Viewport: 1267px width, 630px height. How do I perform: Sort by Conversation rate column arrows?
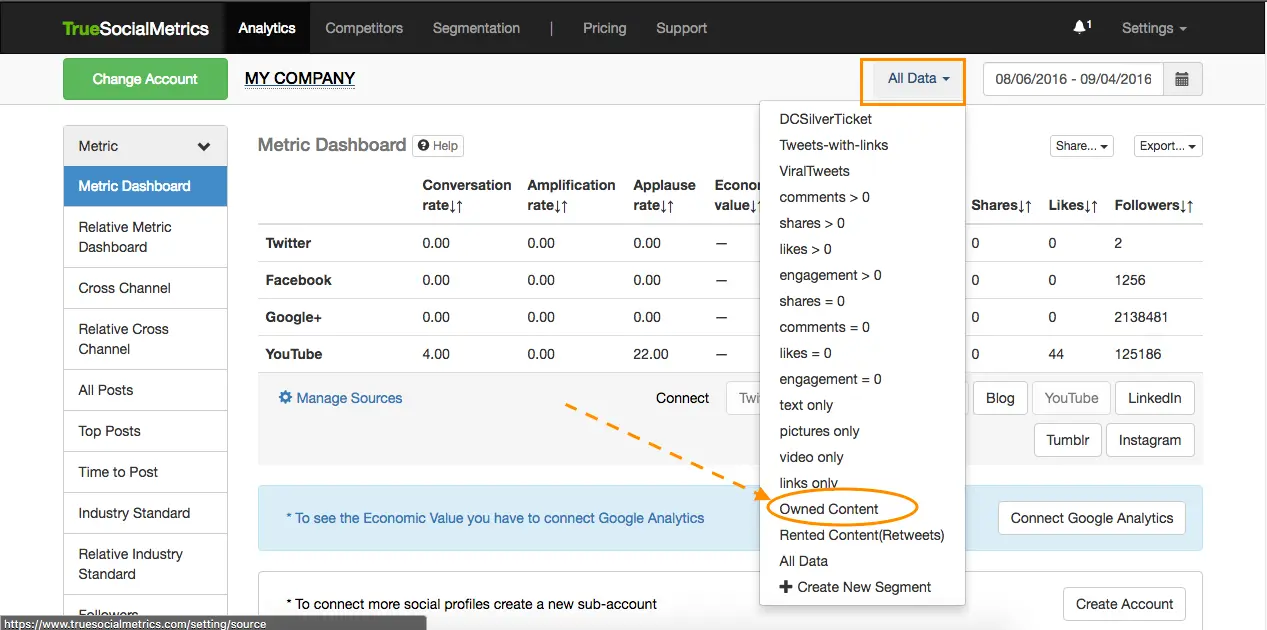(455, 206)
